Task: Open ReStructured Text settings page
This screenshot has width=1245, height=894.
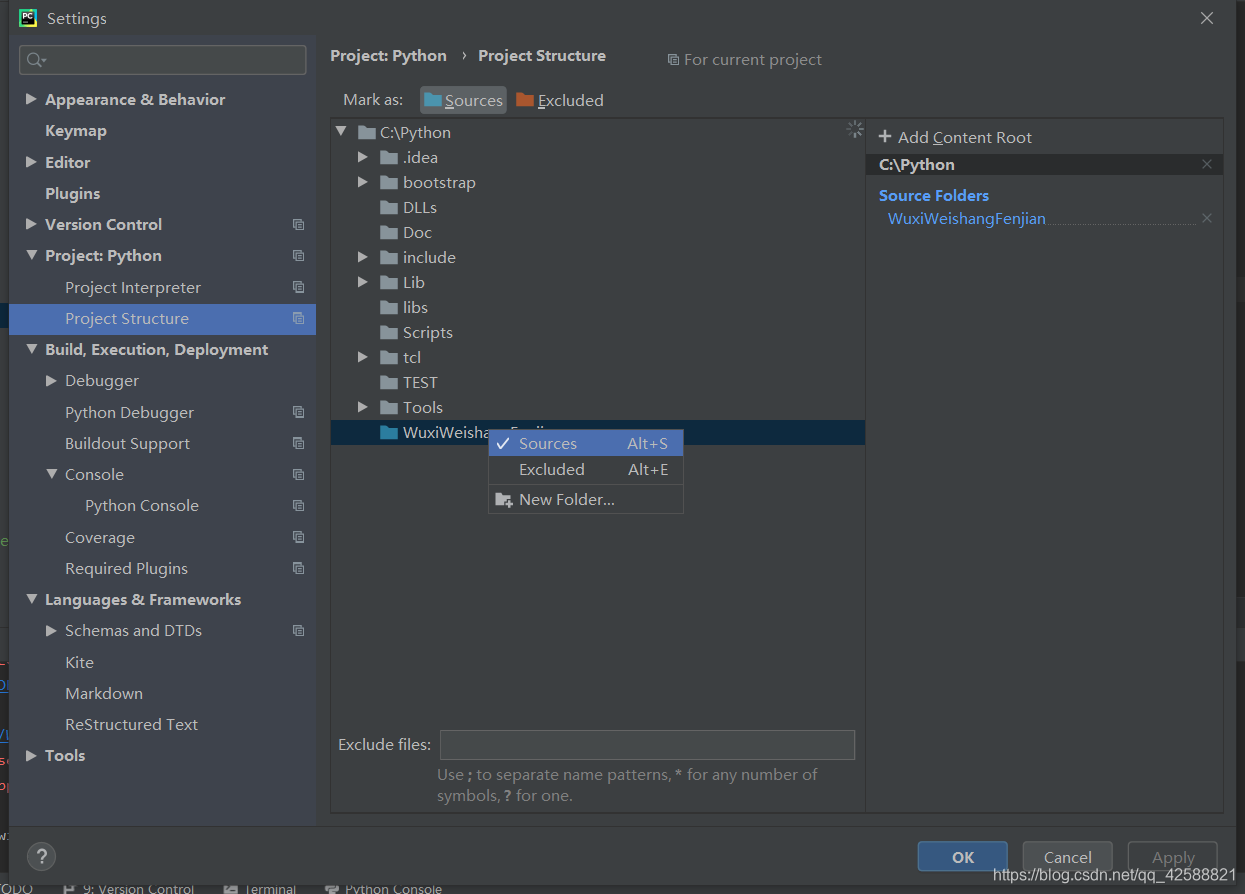Action: (x=131, y=724)
